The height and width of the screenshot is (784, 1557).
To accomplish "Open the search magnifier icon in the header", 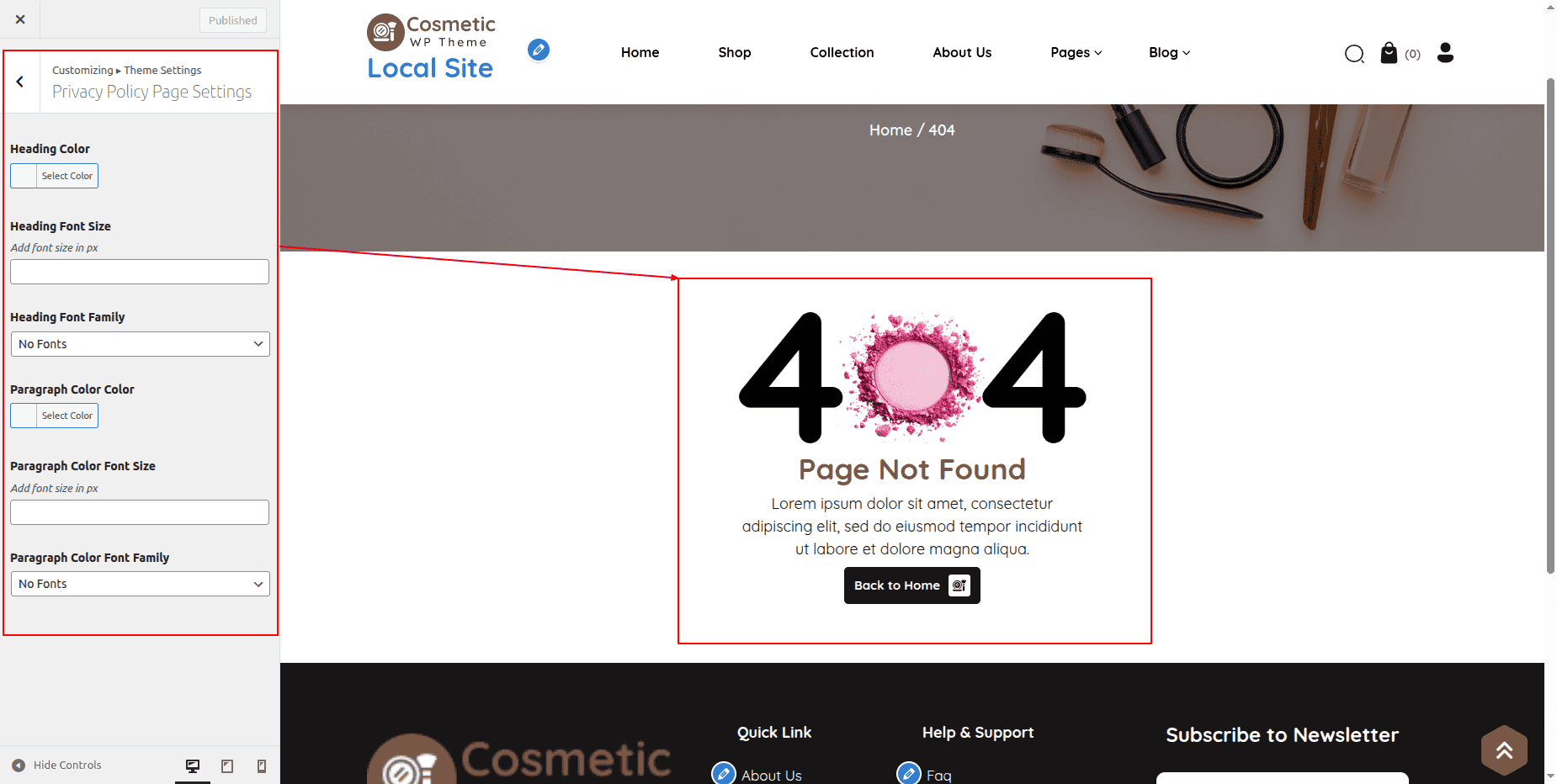I will point(1353,54).
